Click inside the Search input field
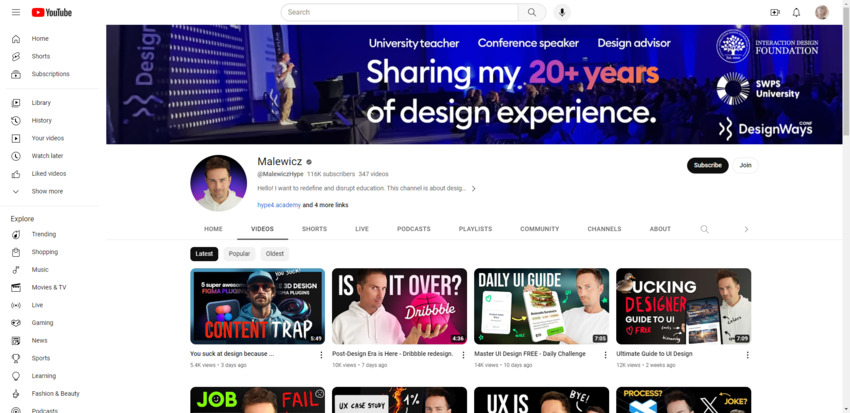 click(400, 12)
